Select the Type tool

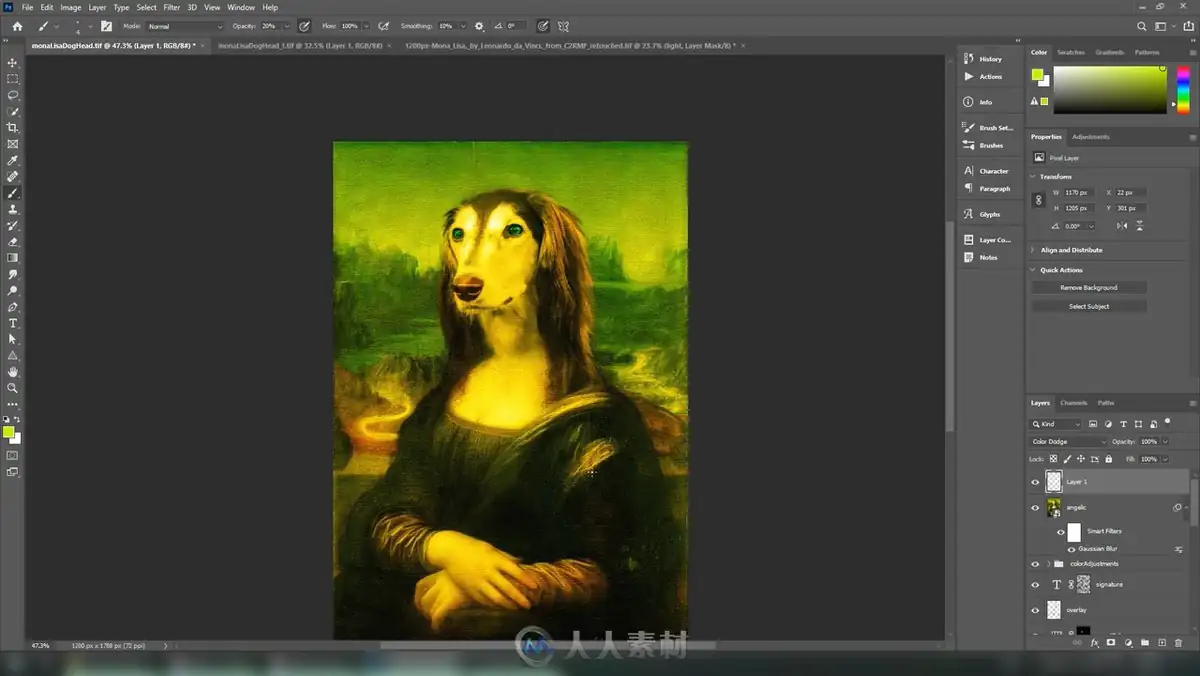(x=13, y=323)
